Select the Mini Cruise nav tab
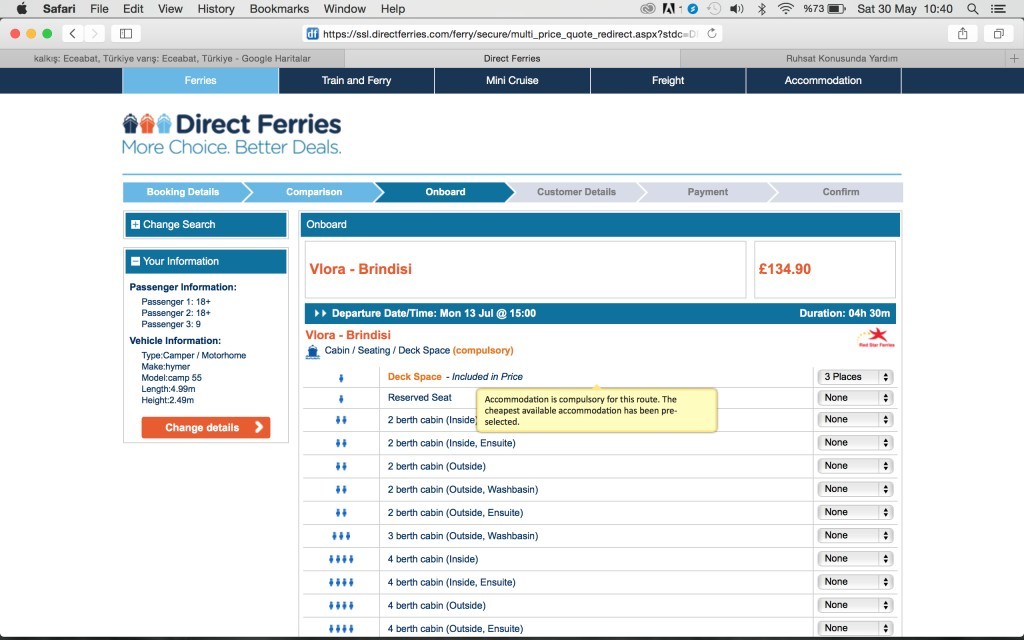This screenshot has height=640, width=1024. click(x=512, y=80)
